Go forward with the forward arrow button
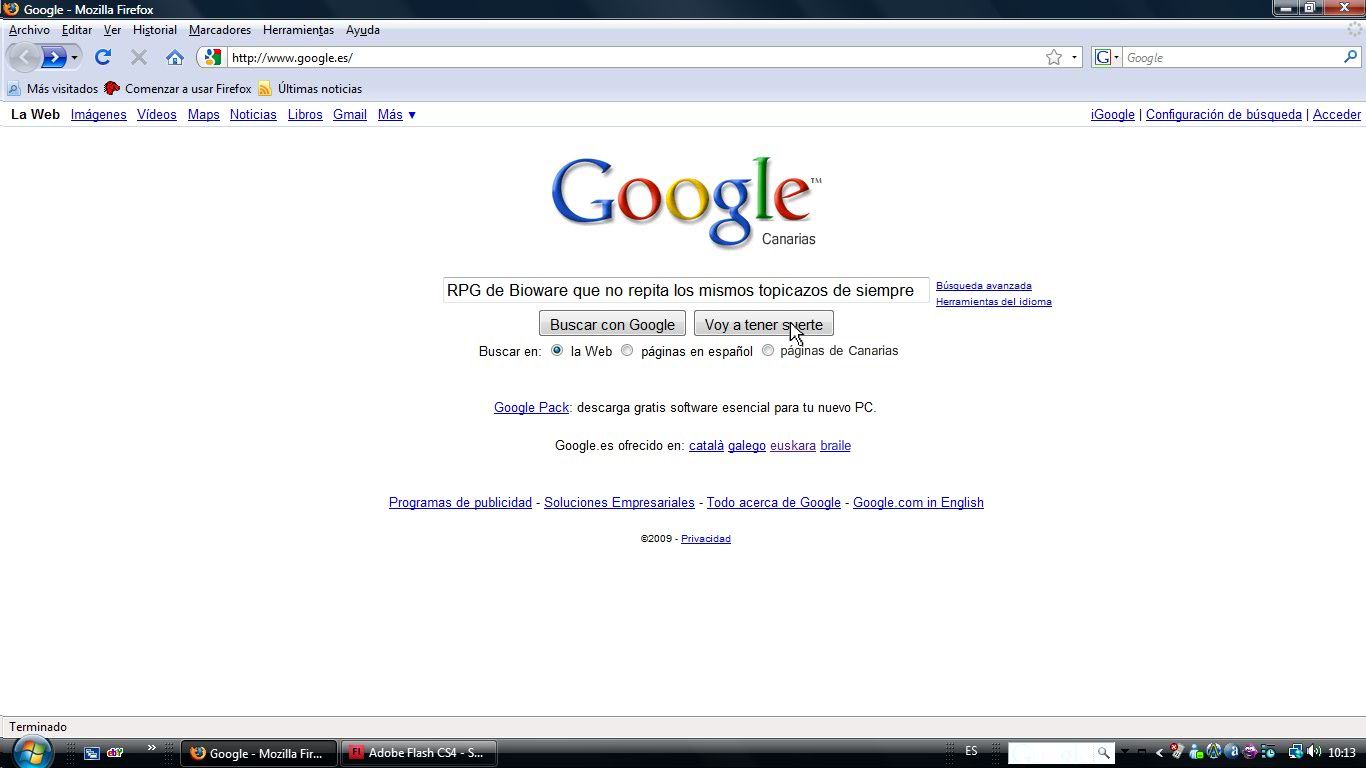This screenshot has height=768, width=1366. [x=53, y=57]
